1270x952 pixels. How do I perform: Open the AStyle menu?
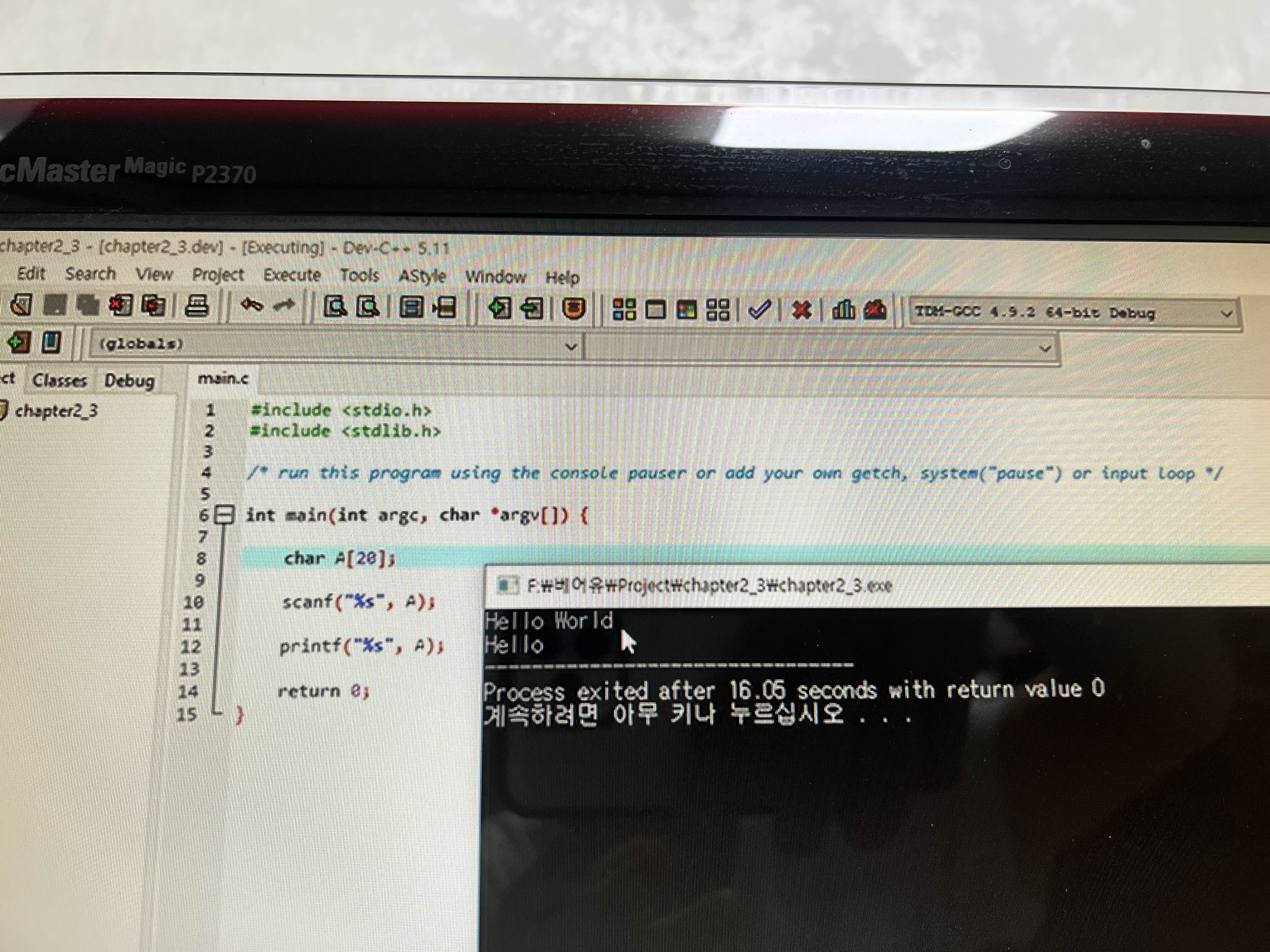pyautogui.click(x=422, y=277)
